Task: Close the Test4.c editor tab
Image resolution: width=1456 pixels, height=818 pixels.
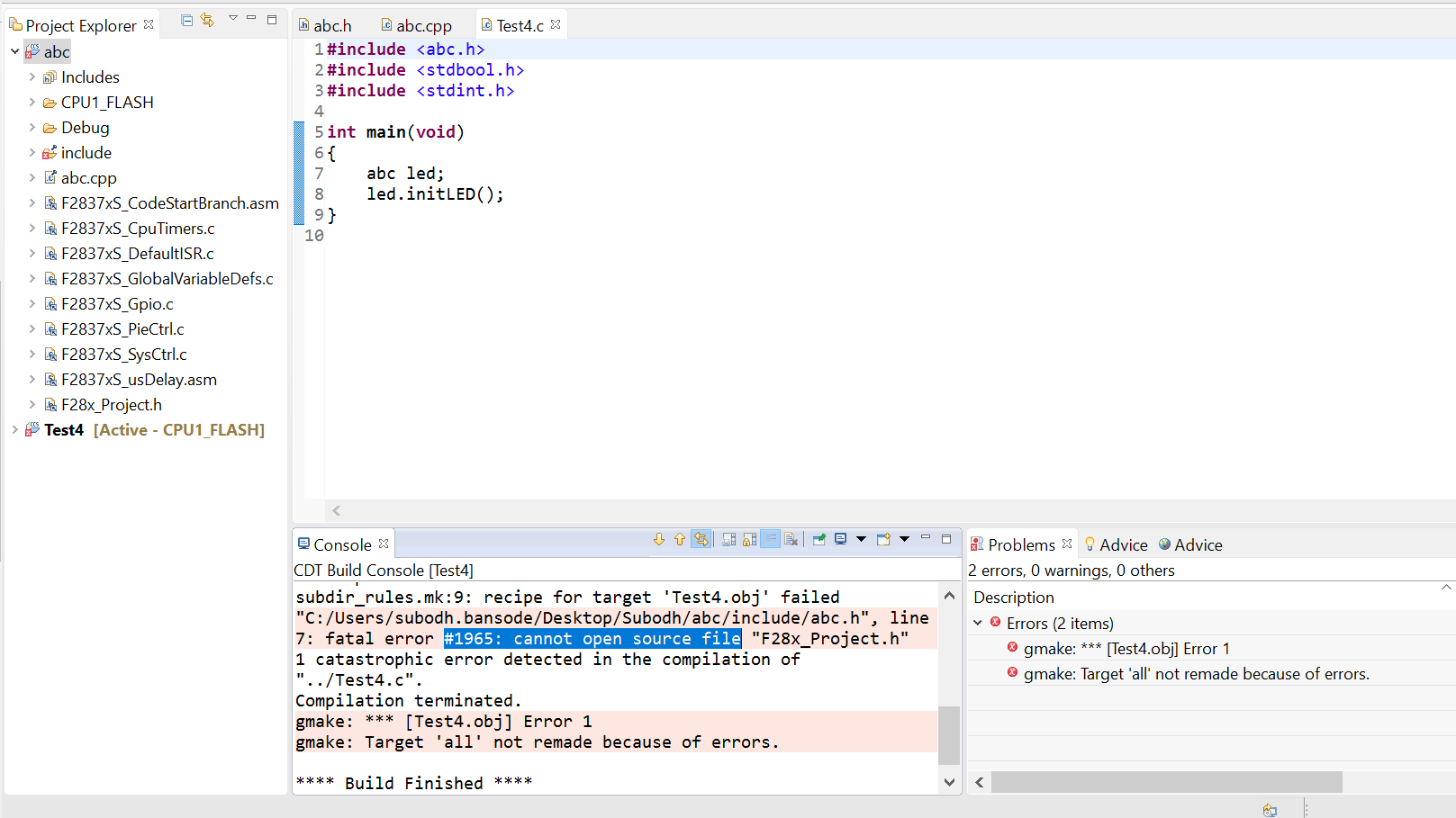Action: tap(556, 24)
